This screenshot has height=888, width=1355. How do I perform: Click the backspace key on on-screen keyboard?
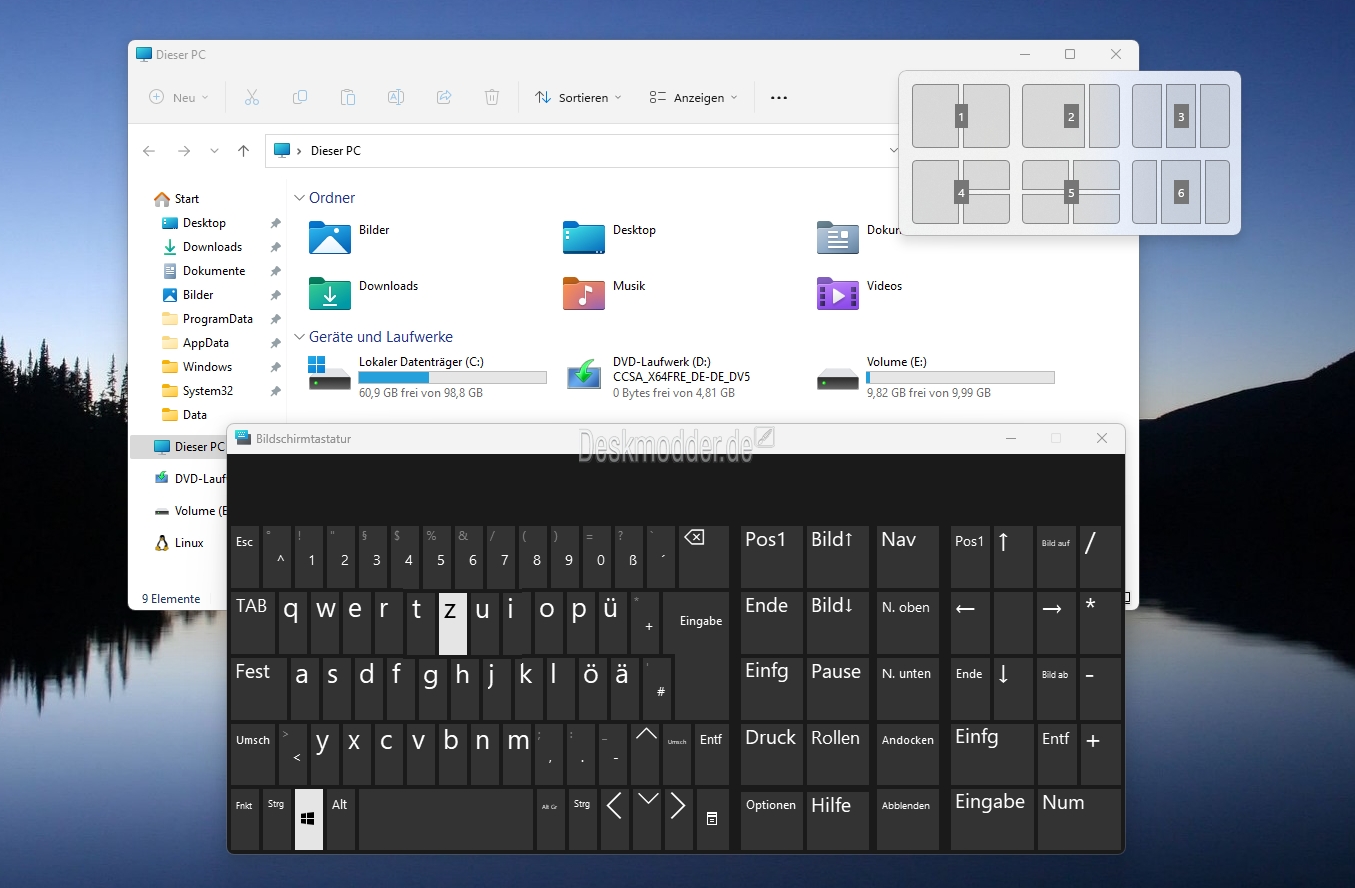point(704,556)
